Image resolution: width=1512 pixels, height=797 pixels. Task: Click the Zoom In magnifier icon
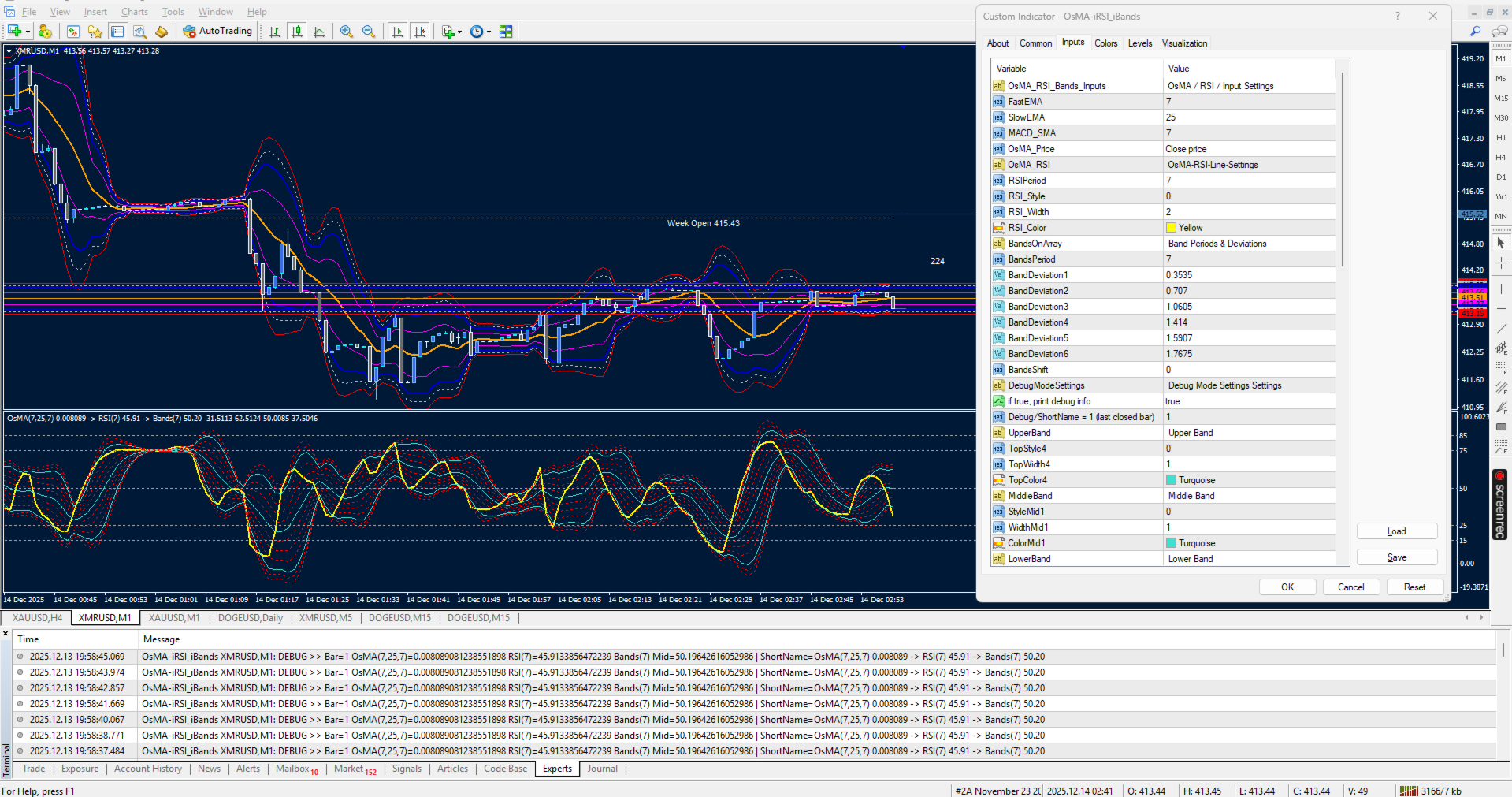pyautogui.click(x=347, y=32)
